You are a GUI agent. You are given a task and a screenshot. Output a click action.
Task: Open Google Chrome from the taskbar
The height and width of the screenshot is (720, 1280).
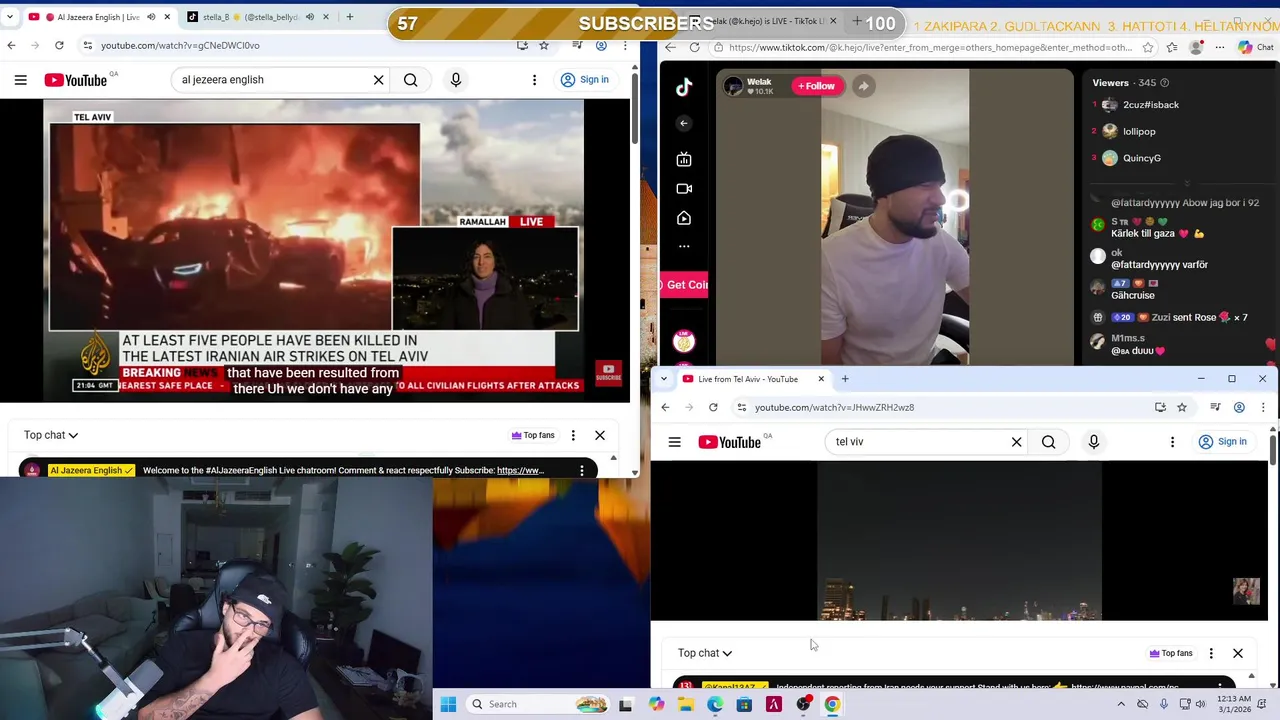(x=832, y=704)
